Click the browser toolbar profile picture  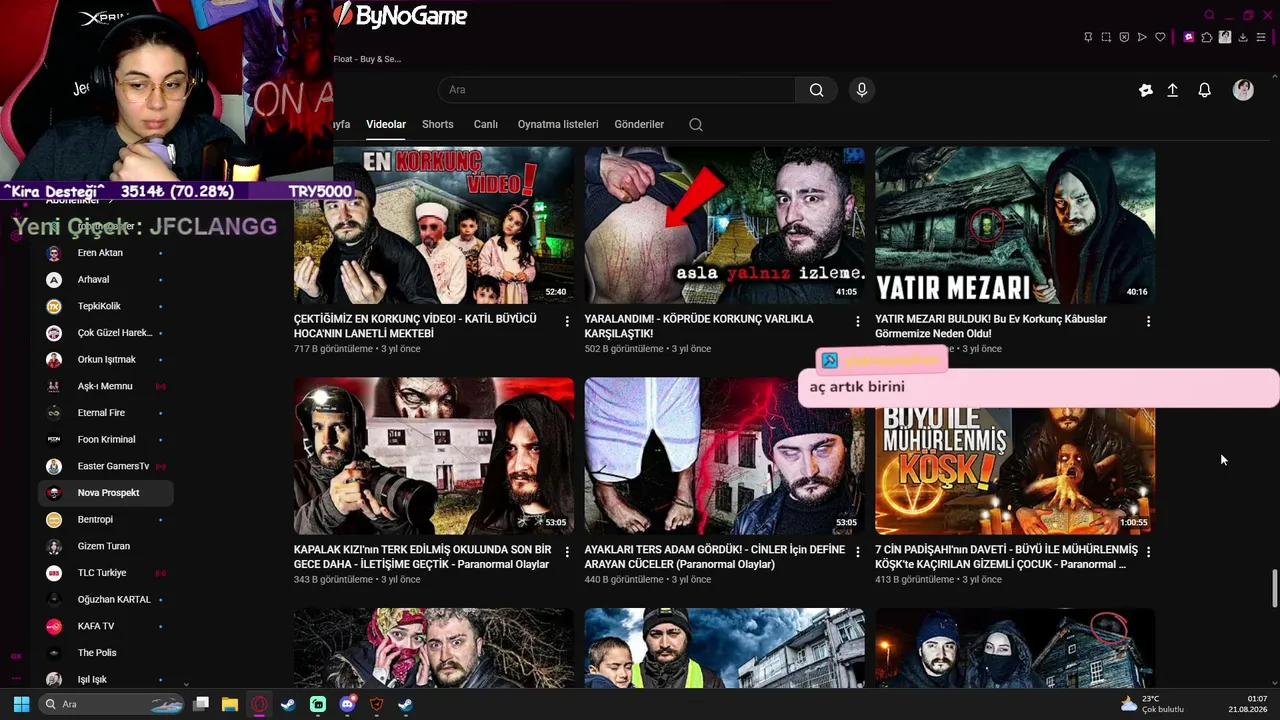tap(1225, 37)
